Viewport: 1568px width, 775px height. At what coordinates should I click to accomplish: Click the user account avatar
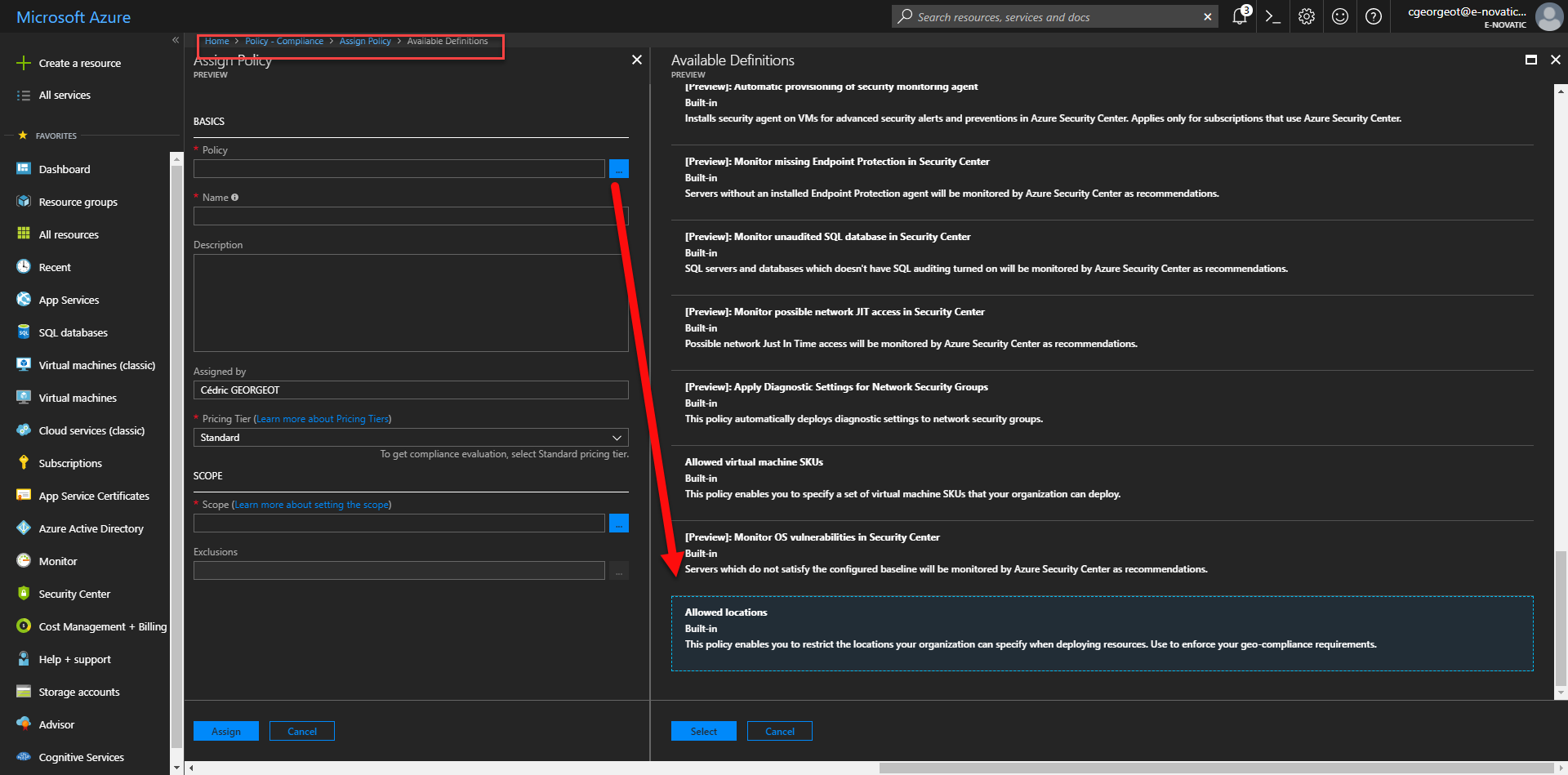[1548, 16]
